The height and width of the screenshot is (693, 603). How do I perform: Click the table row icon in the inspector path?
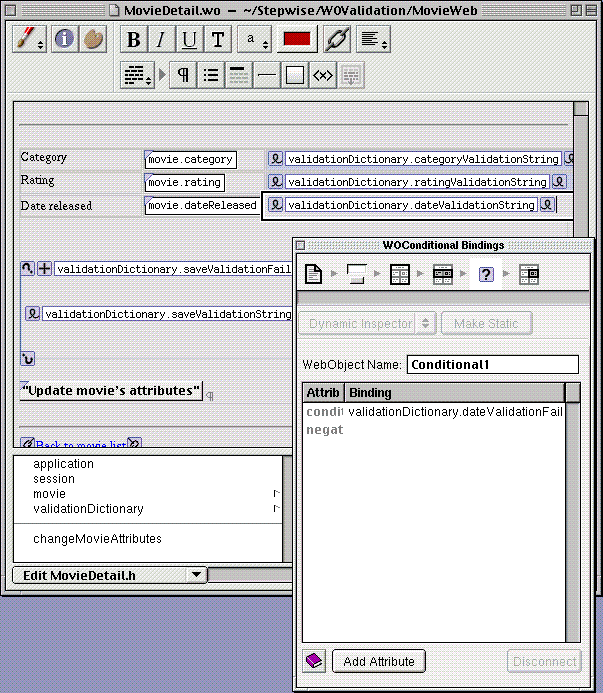click(443, 274)
